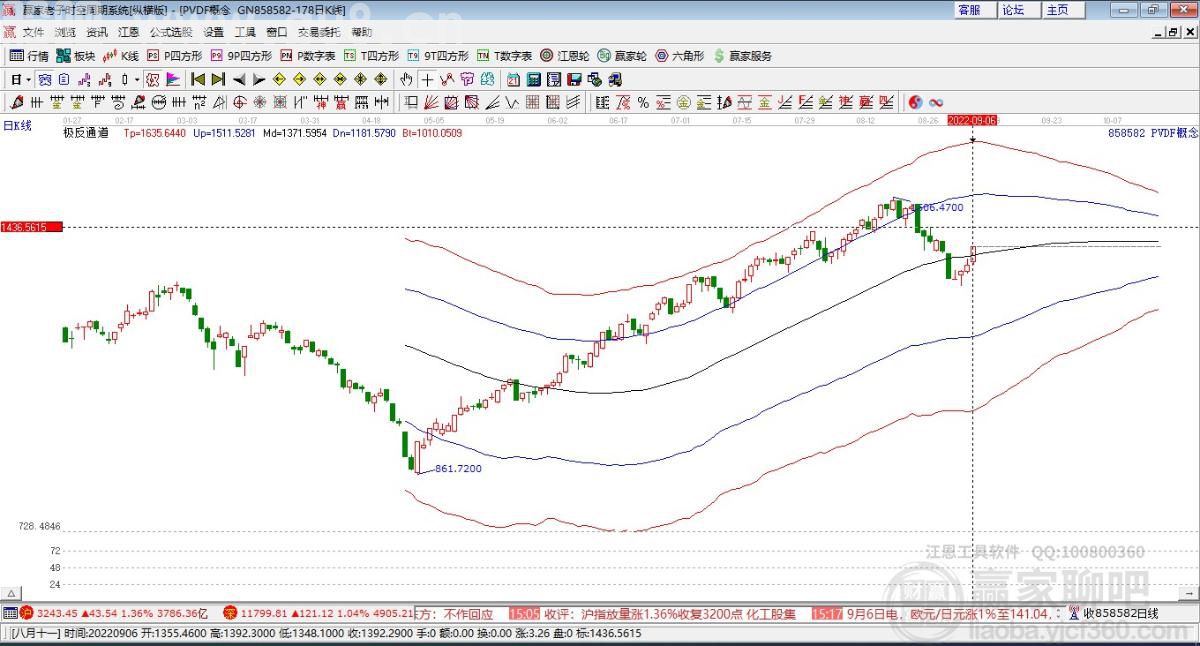Open the calculator icon
Image resolution: width=1200 pixels, height=646 pixels.
(533, 79)
